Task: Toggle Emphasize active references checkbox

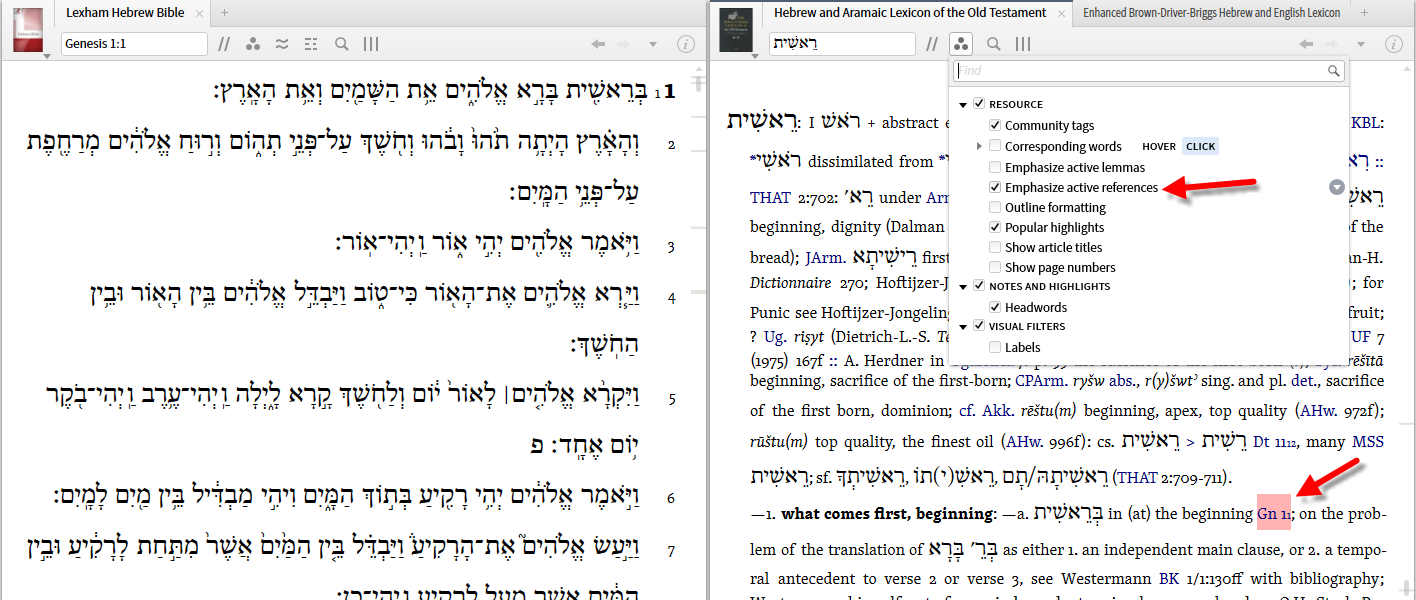Action: point(995,187)
